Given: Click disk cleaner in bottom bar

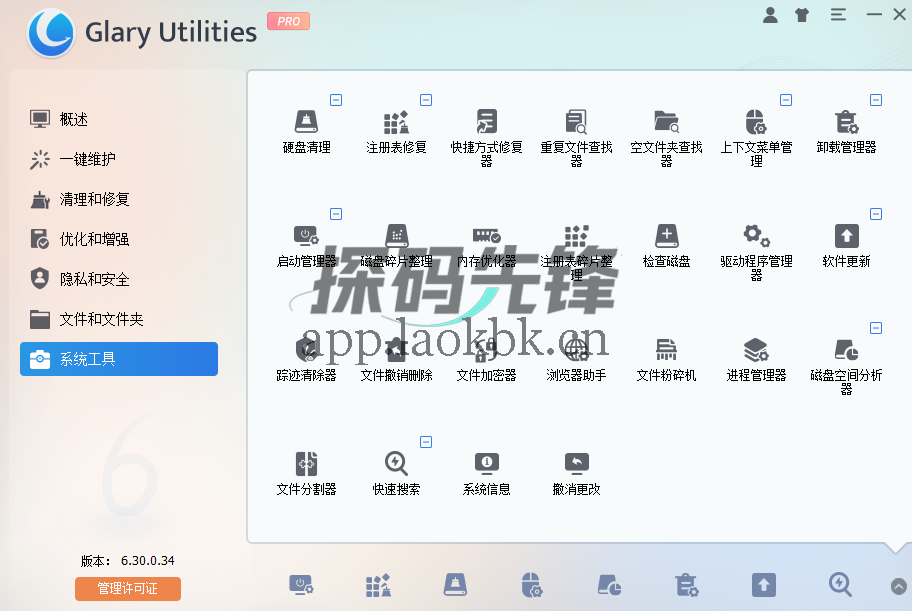Looking at the screenshot, I should coord(455,585).
